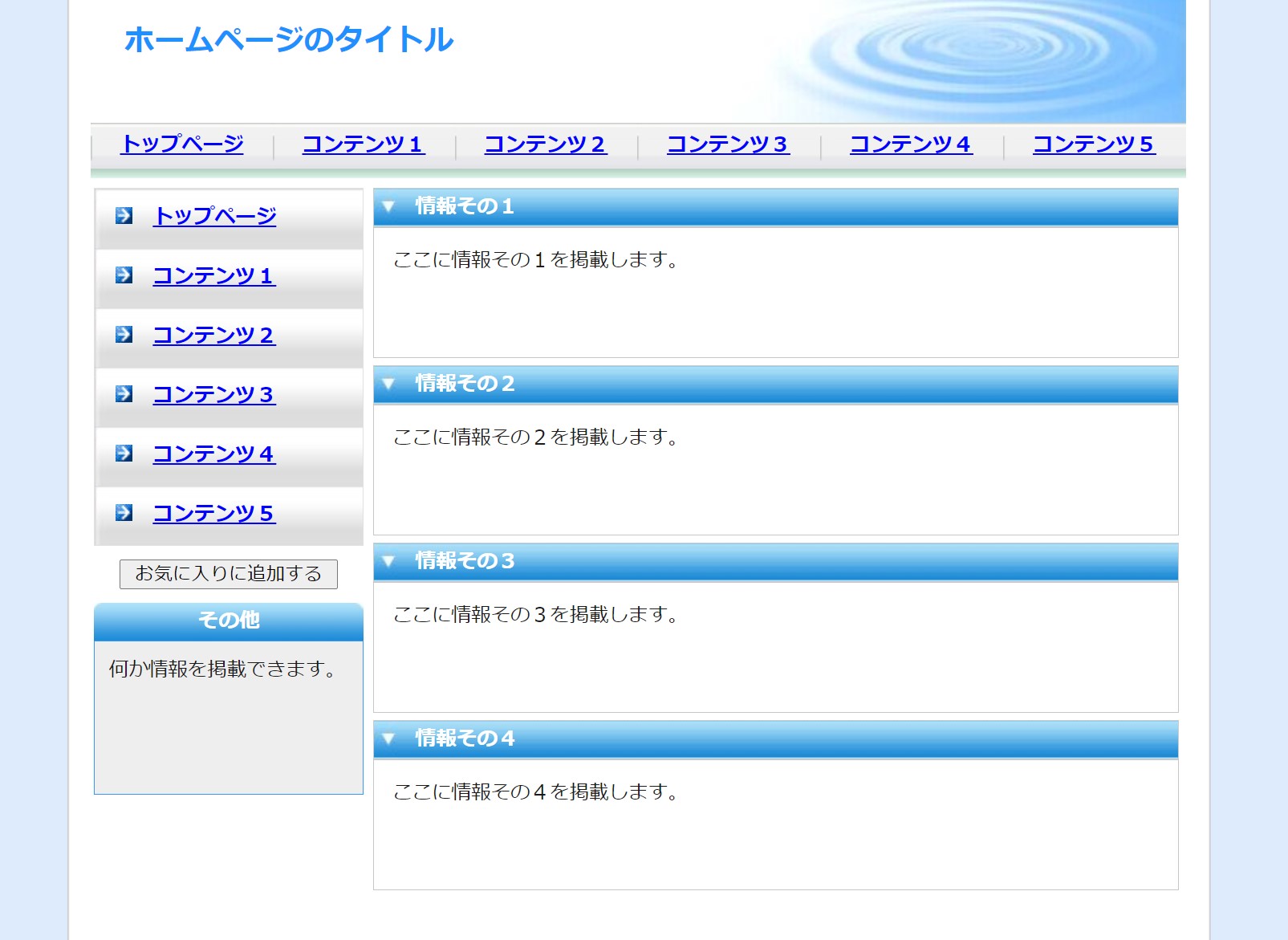Click arrow icon beside sidebar コンテンツ１
This screenshot has width=1288, height=940.
[124, 275]
